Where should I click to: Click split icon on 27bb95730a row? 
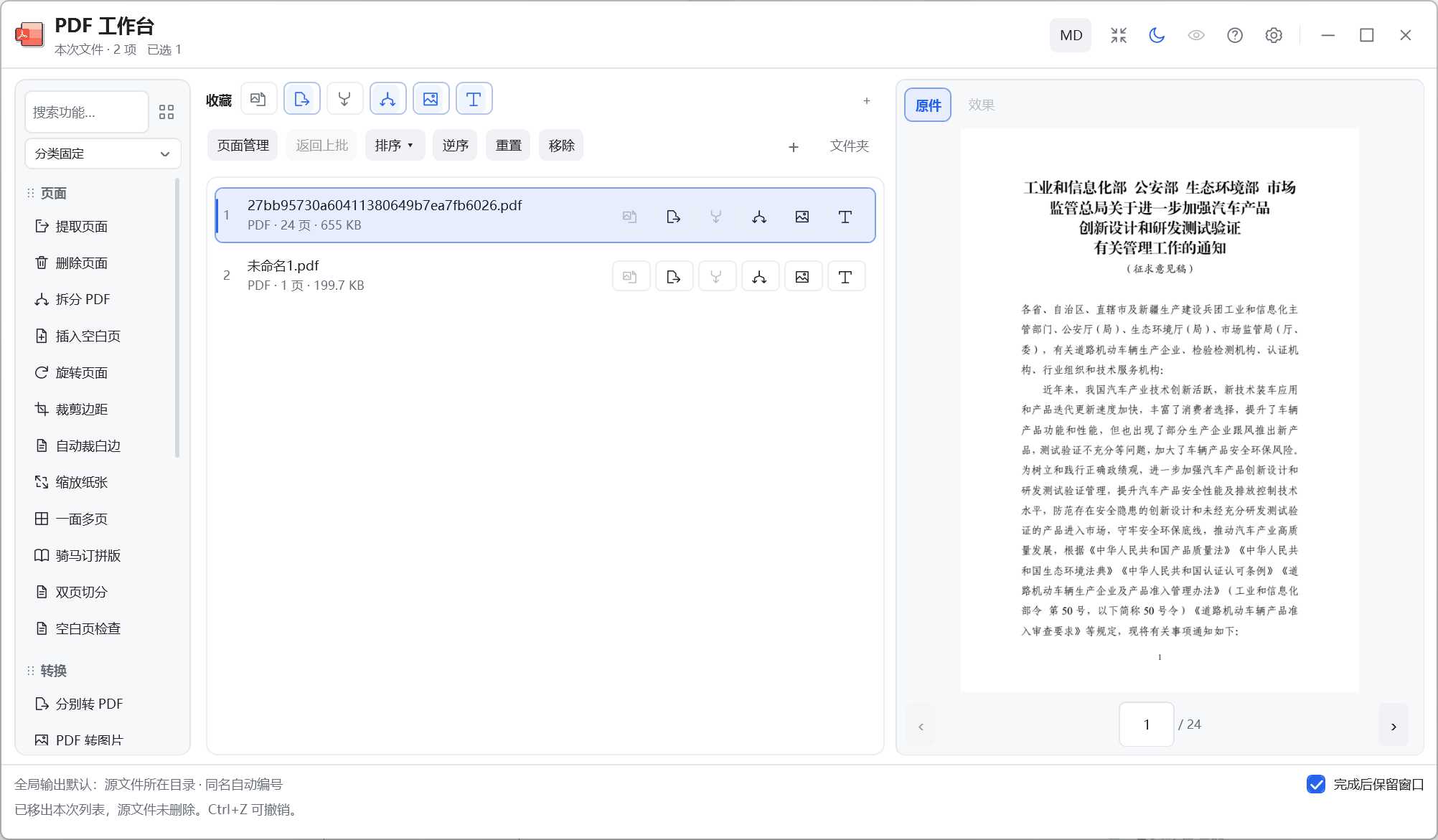[x=759, y=217]
